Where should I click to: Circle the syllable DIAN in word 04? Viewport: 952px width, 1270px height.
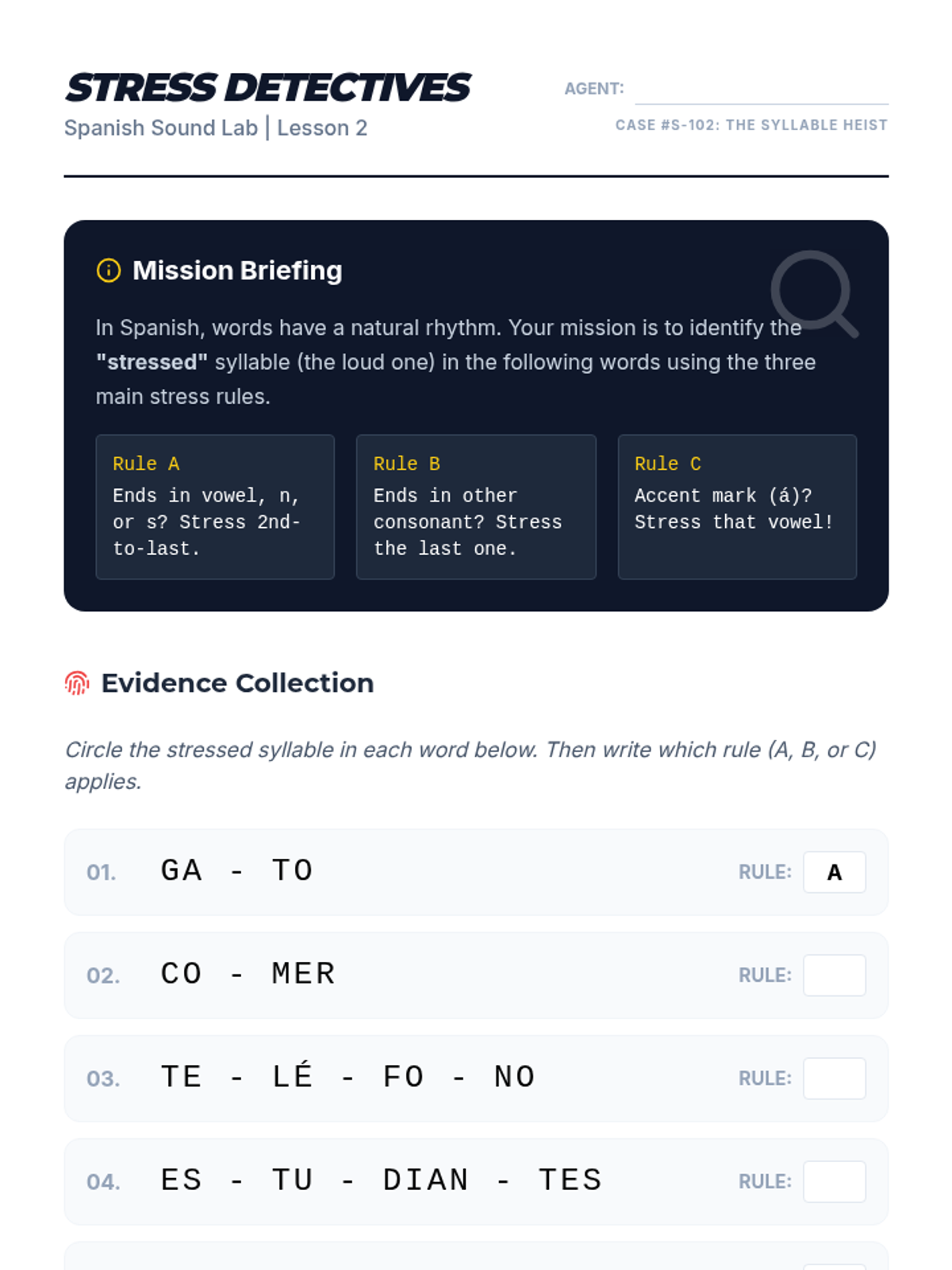pos(426,1181)
